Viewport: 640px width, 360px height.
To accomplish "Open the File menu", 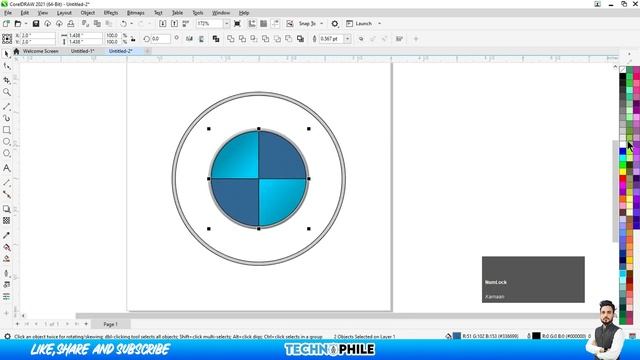I will click(x=8, y=13).
